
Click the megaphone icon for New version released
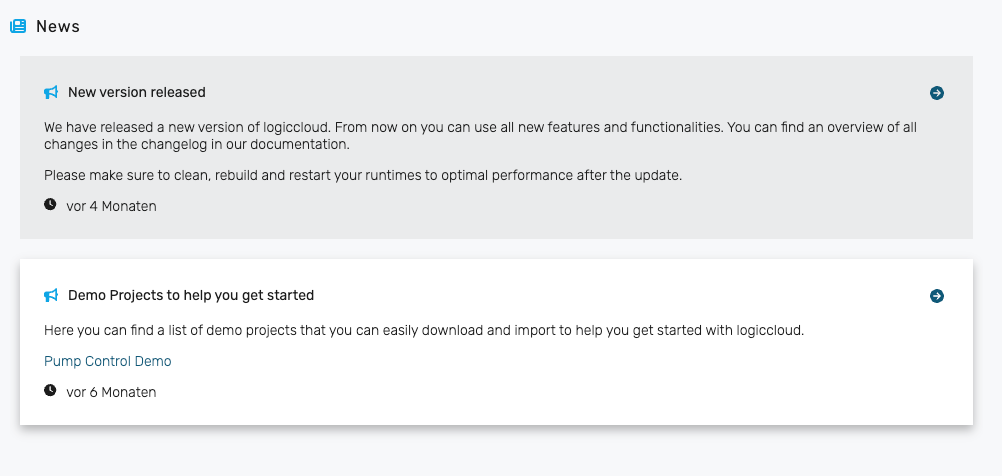tap(51, 93)
